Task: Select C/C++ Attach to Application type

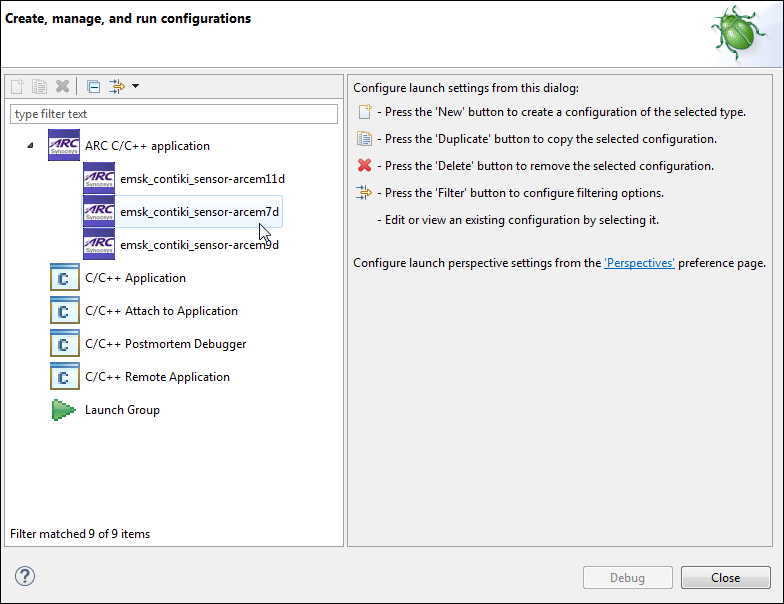Action: click(162, 311)
